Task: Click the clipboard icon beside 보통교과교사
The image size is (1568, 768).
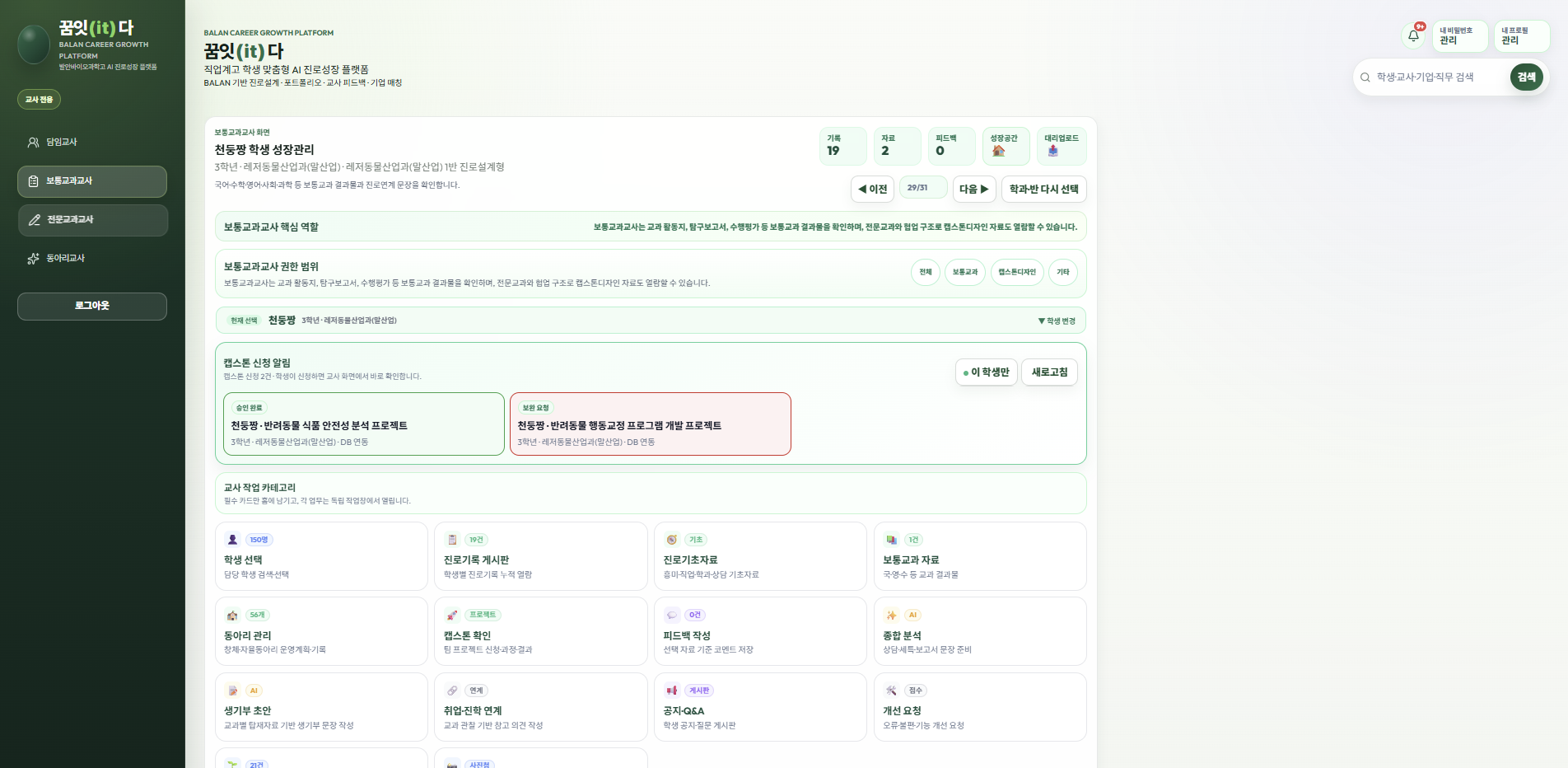Action: 34,181
